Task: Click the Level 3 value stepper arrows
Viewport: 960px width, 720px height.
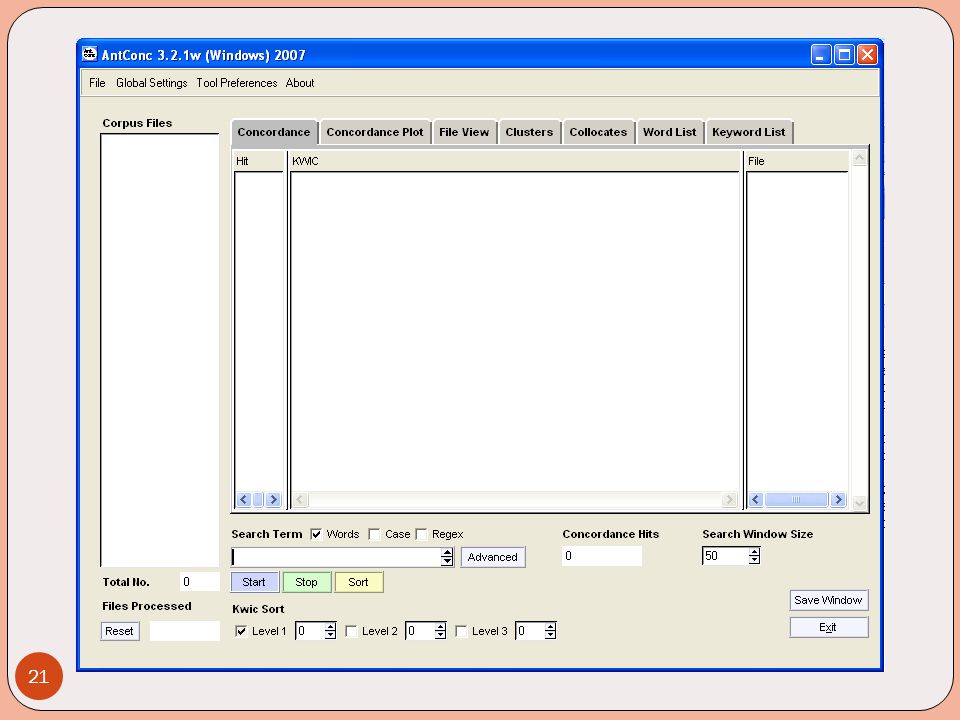Action: tap(550, 631)
